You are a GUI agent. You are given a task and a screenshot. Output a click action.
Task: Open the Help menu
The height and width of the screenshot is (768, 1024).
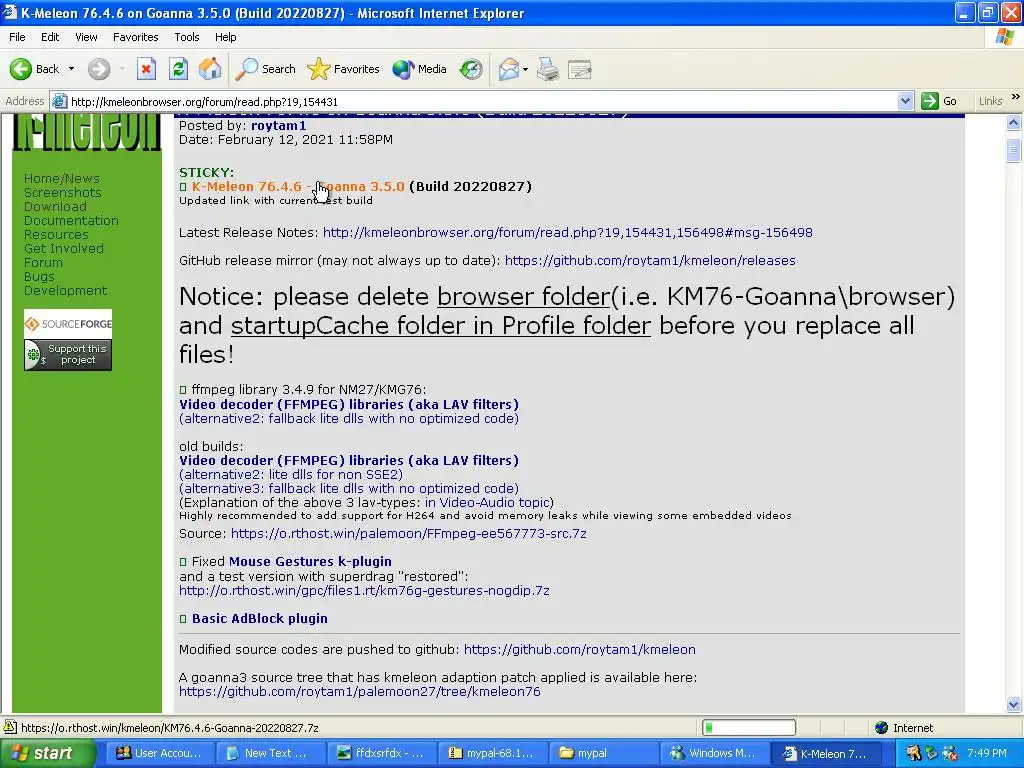point(225,37)
